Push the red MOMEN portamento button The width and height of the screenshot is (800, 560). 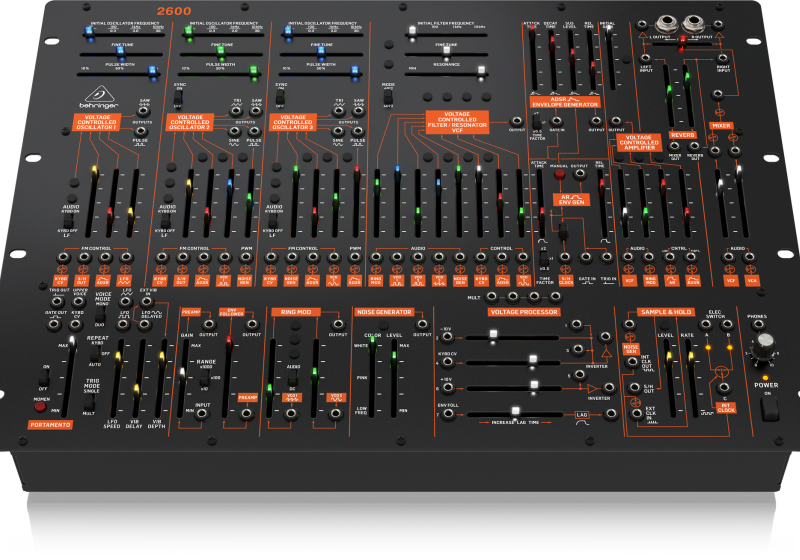click(40, 407)
